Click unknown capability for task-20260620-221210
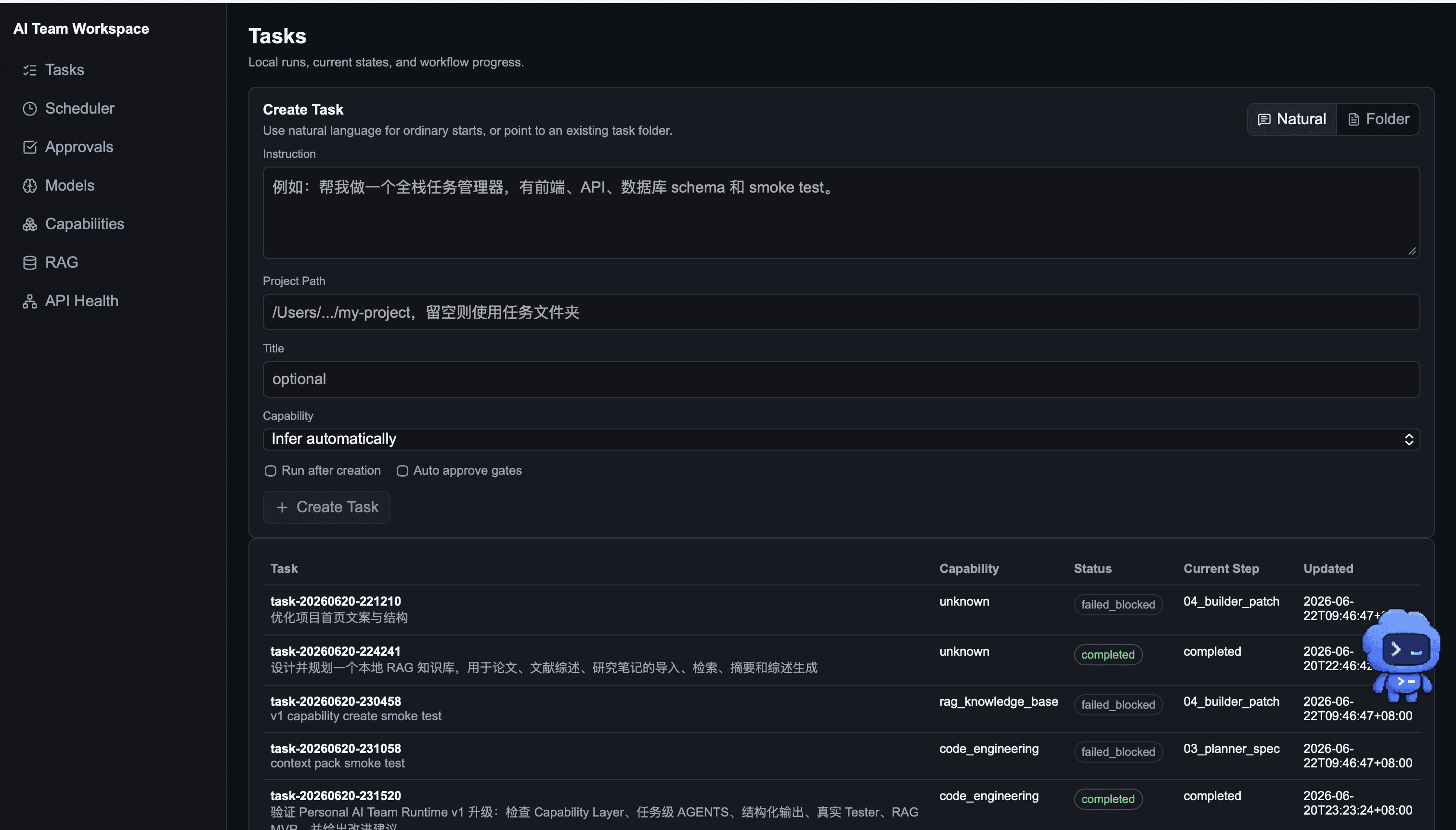1456x830 pixels. click(964, 601)
